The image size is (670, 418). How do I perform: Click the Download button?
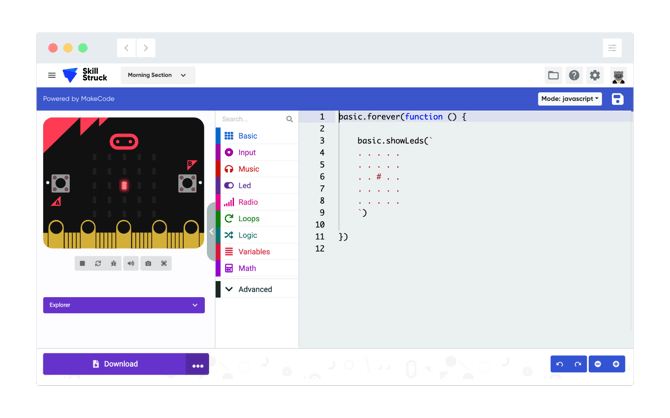(114, 364)
